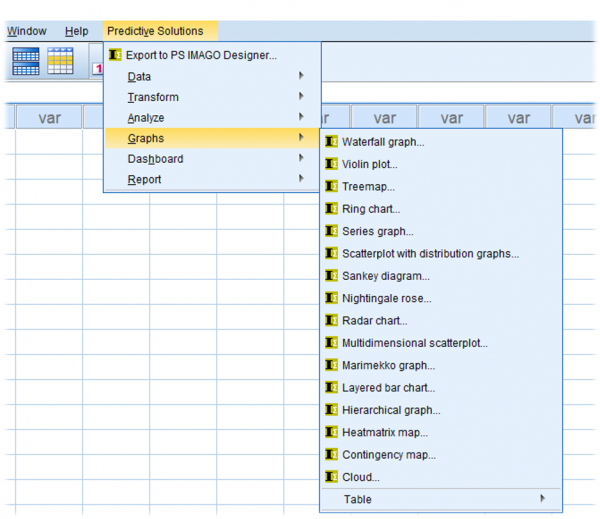Open the Help menu
This screenshot has width=600, height=519.
click(x=76, y=31)
